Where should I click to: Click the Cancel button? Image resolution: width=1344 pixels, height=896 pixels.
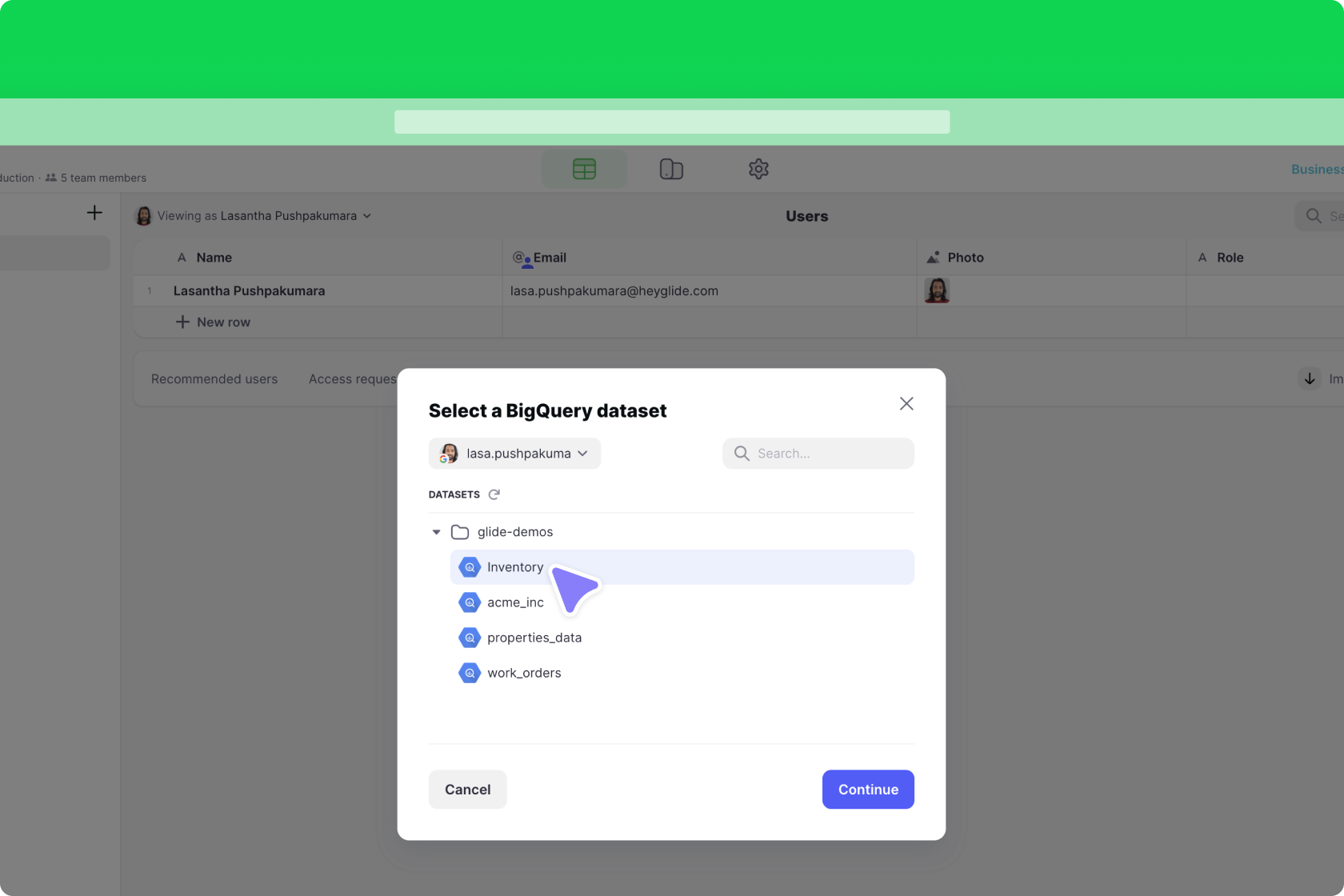466,789
